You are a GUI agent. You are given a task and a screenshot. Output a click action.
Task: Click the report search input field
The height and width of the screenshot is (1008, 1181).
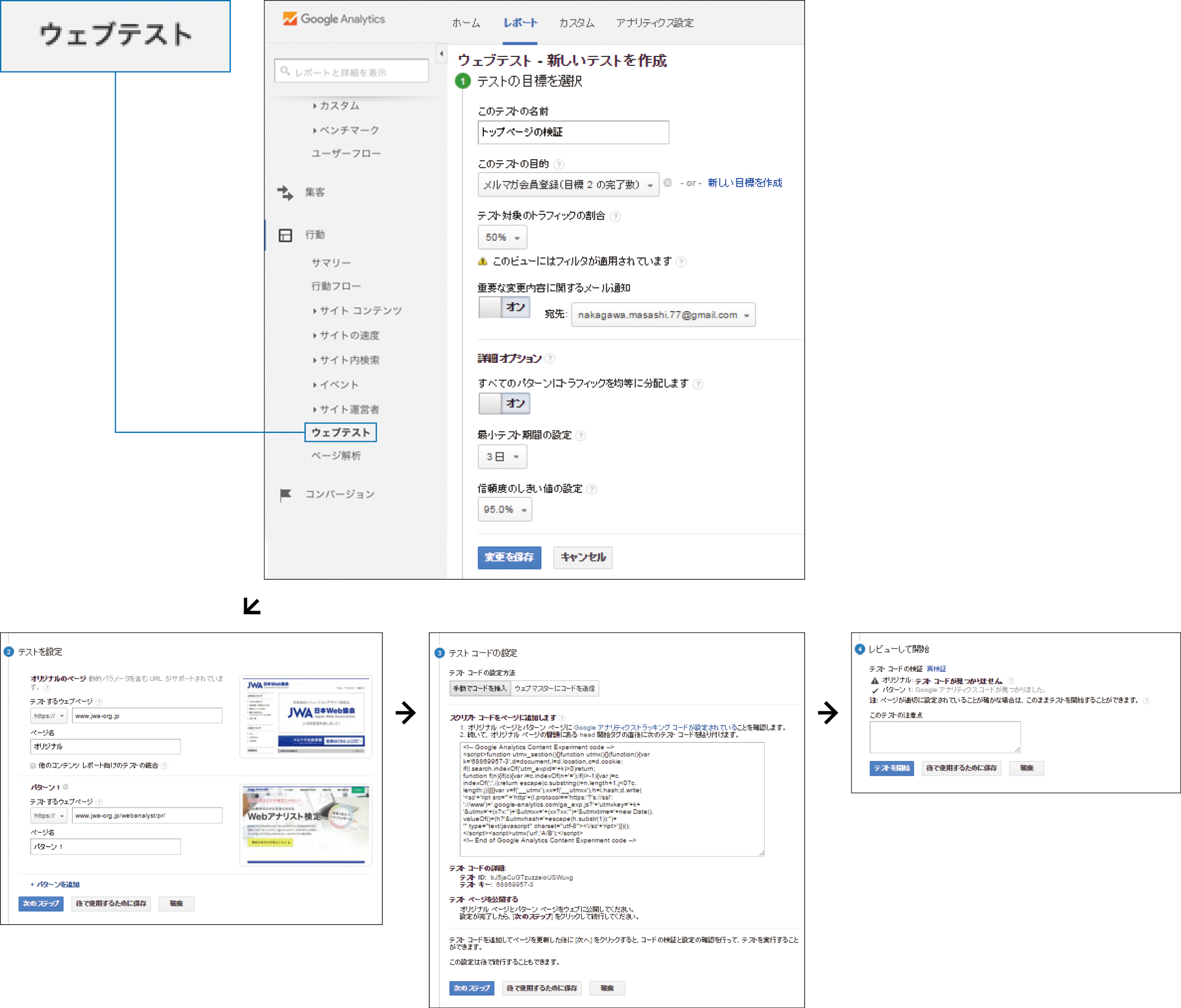click(351, 71)
